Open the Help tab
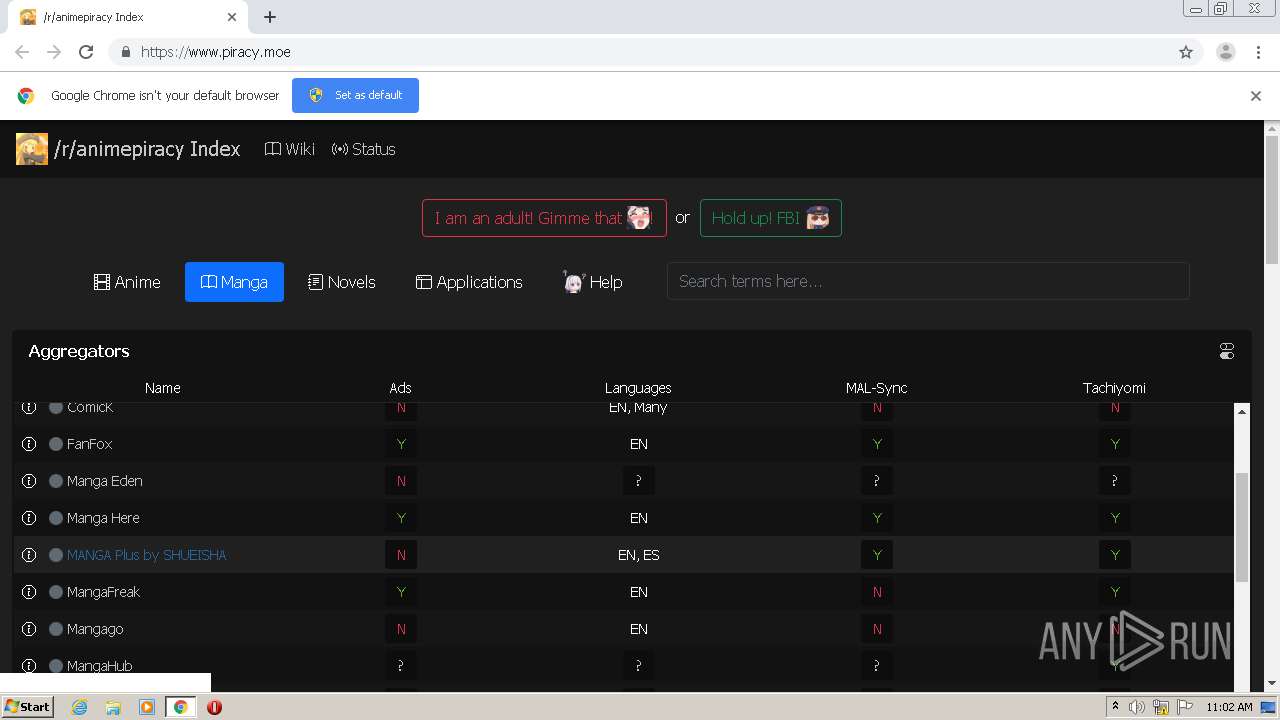The height and width of the screenshot is (720, 1280). tap(592, 282)
